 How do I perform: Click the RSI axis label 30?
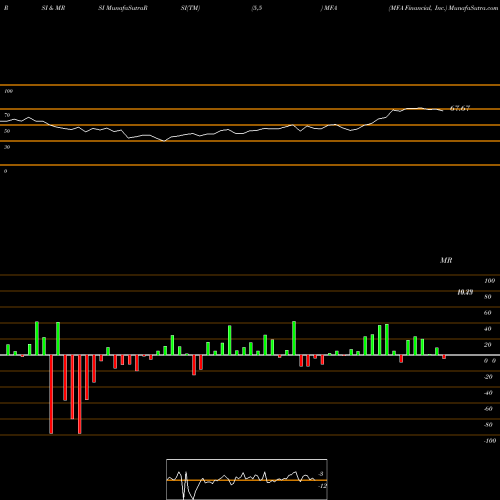click(7, 147)
